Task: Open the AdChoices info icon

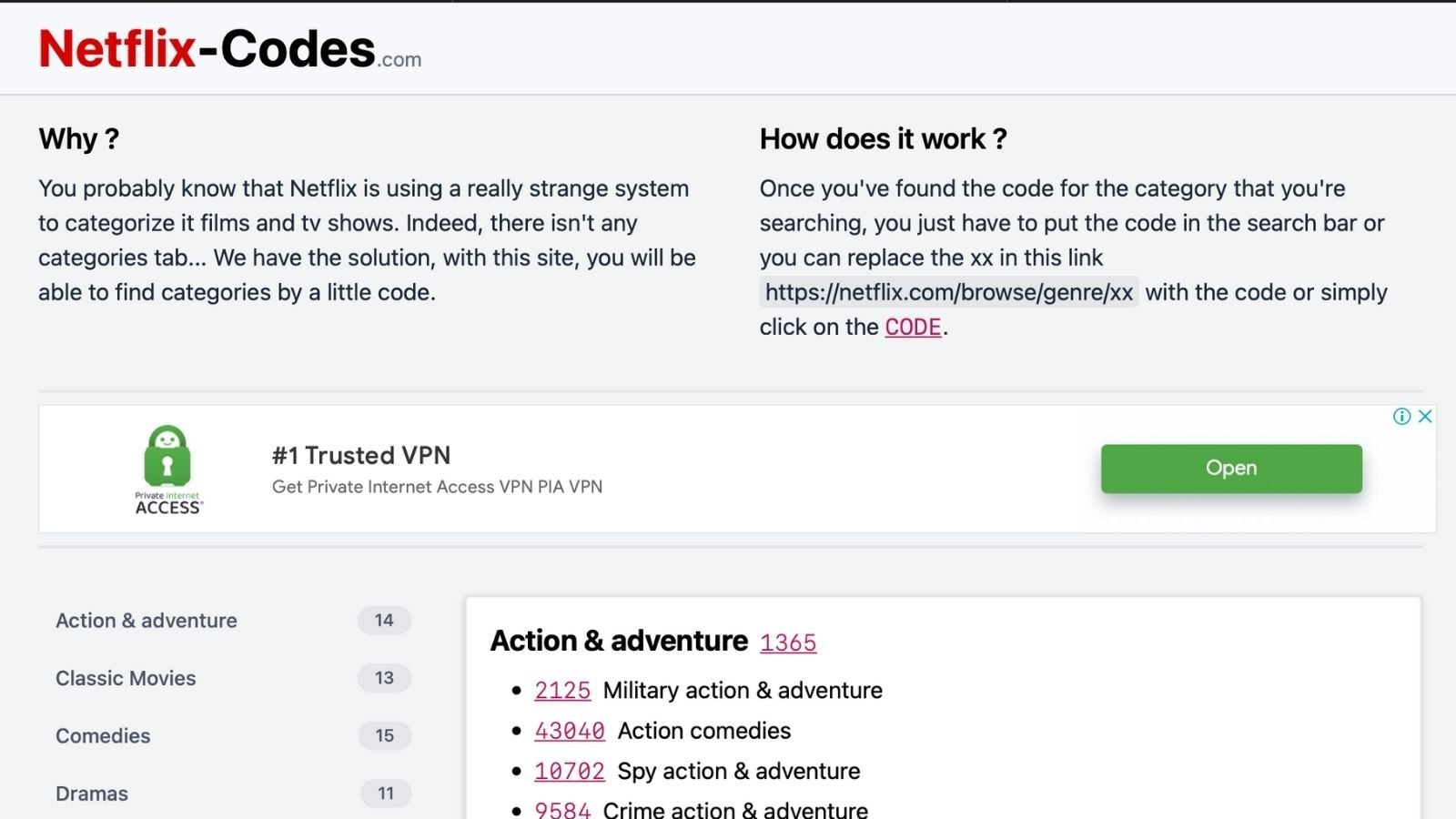Action: pos(1401,416)
